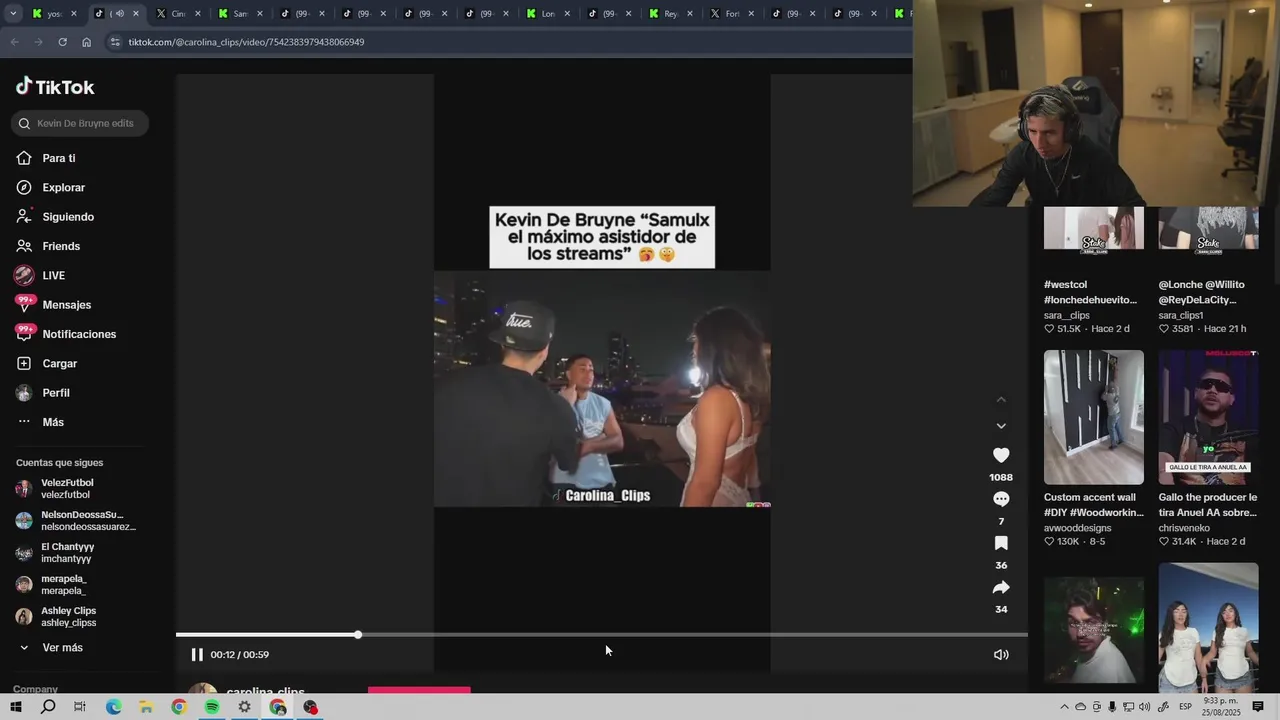Screen dimensions: 1280x720
Task: Share the video with arrow icon
Action: coord(1001,587)
